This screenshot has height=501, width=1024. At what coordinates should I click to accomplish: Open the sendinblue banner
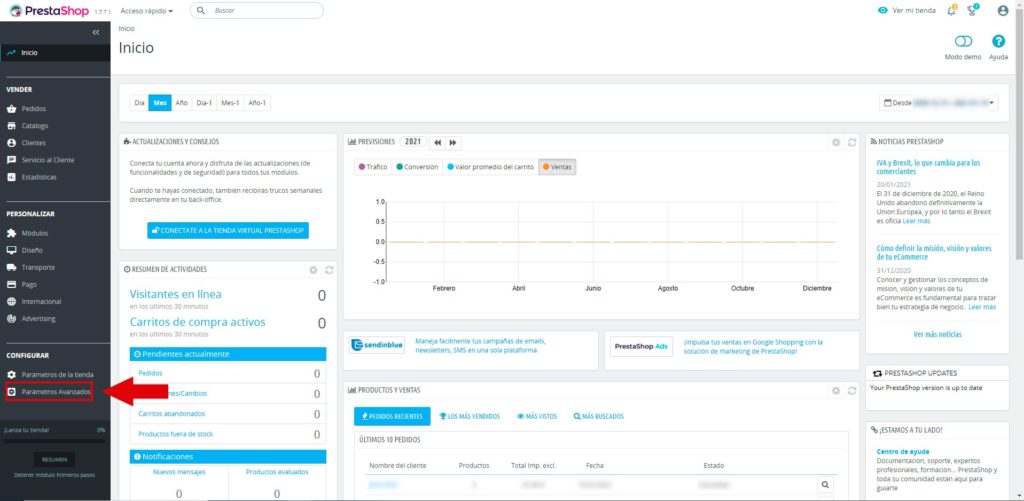[x=471, y=351]
